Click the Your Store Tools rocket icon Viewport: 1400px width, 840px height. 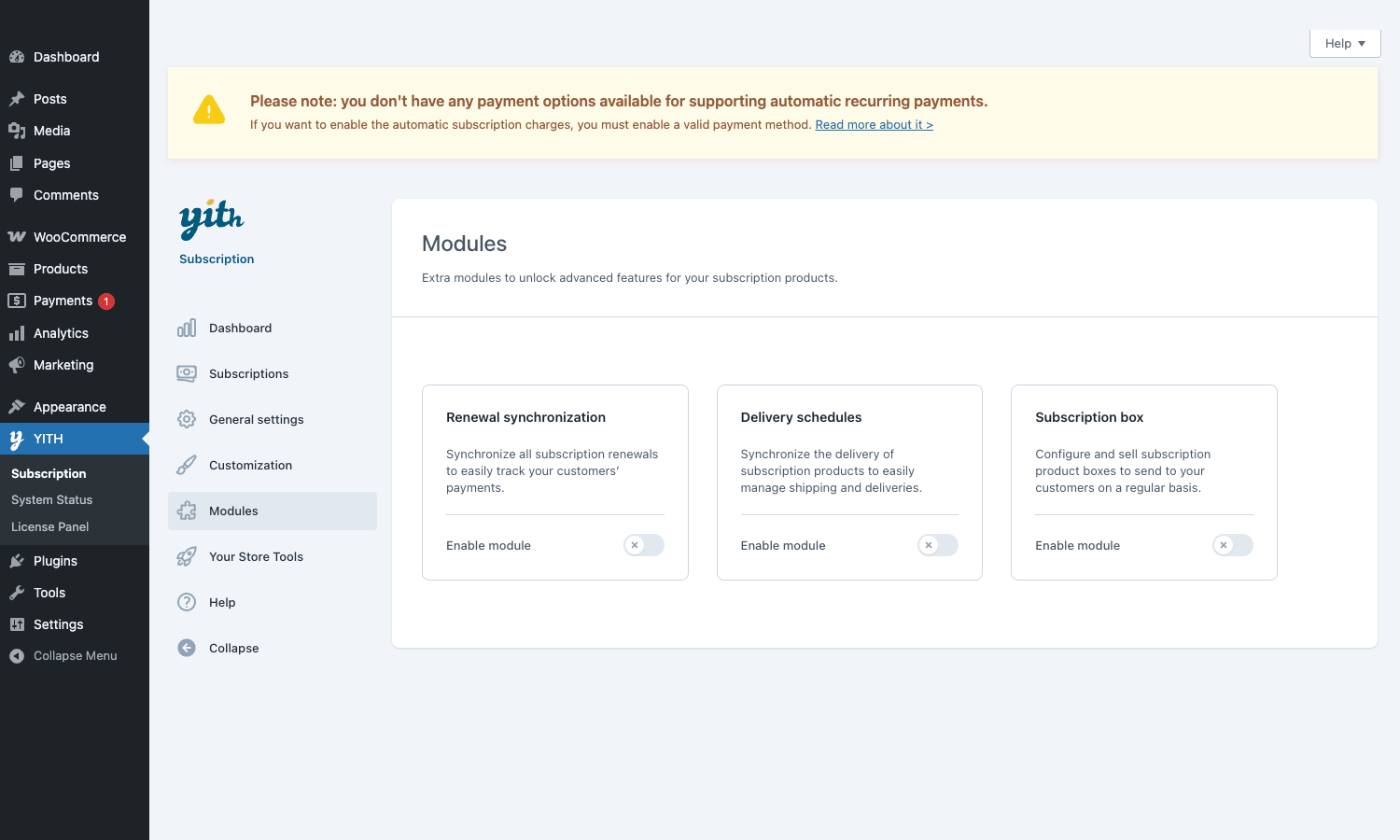point(187,556)
